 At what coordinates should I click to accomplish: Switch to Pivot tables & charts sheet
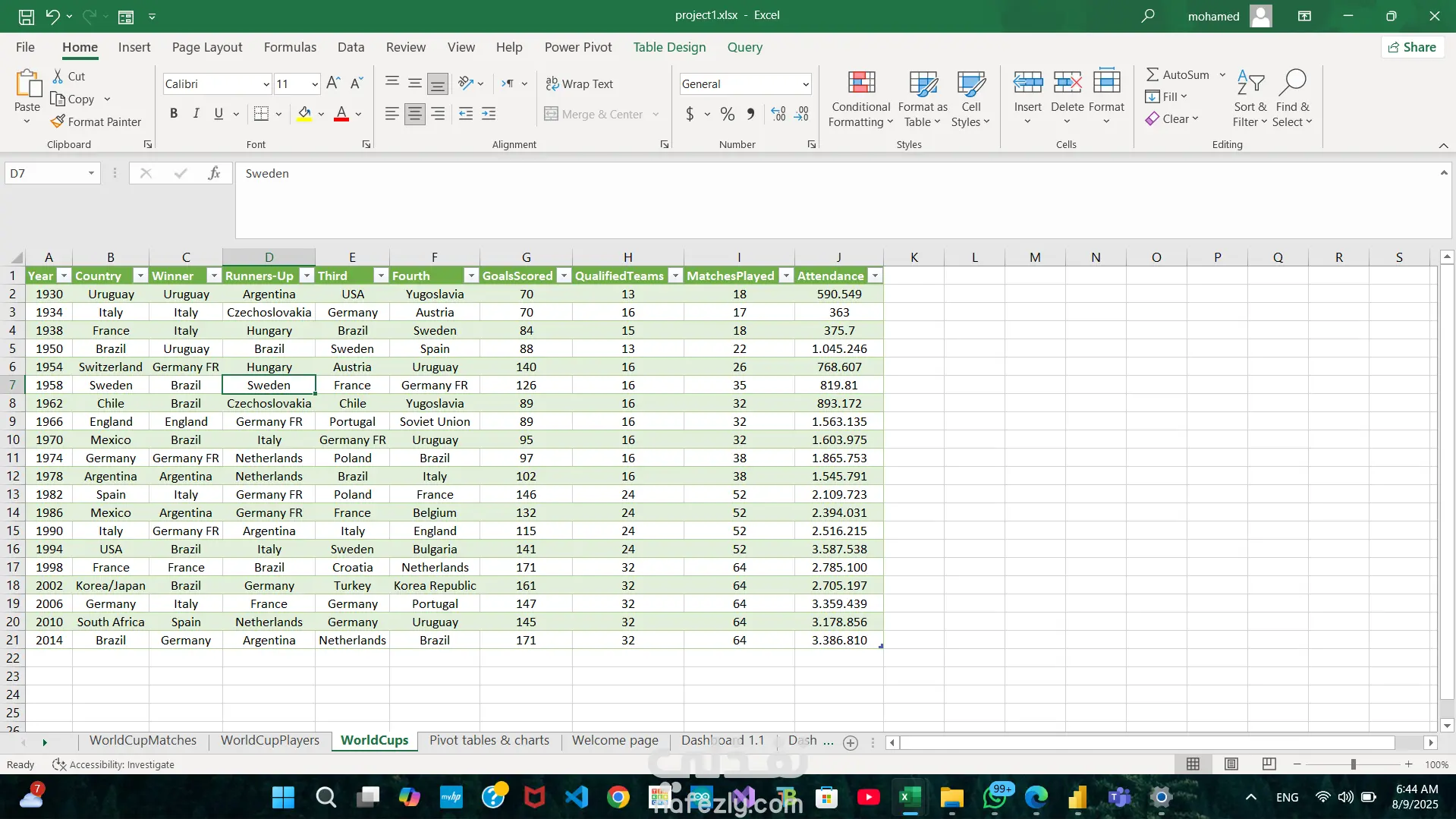489,740
